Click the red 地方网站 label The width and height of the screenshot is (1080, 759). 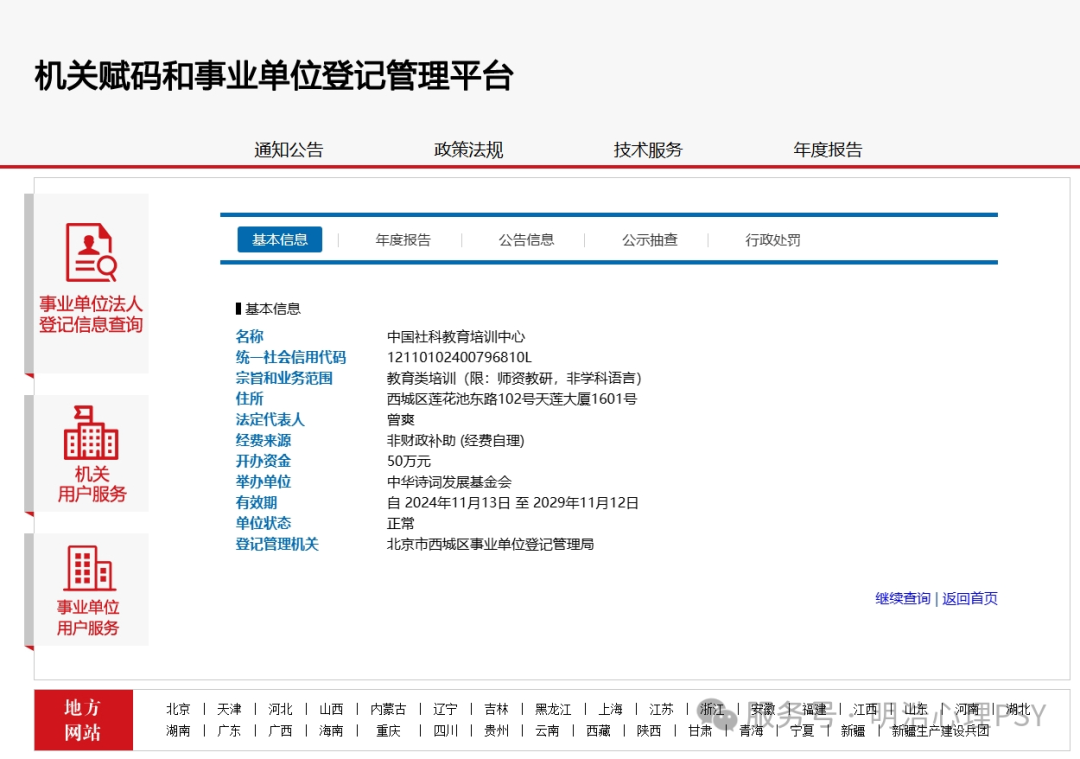pos(83,720)
